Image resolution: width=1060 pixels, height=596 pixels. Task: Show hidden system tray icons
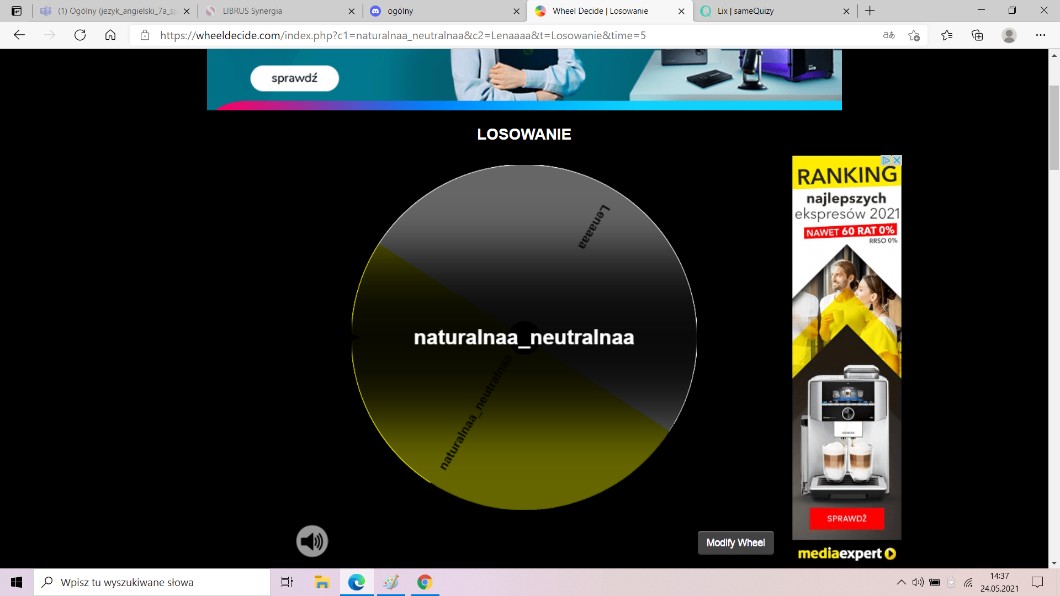(x=902, y=582)
